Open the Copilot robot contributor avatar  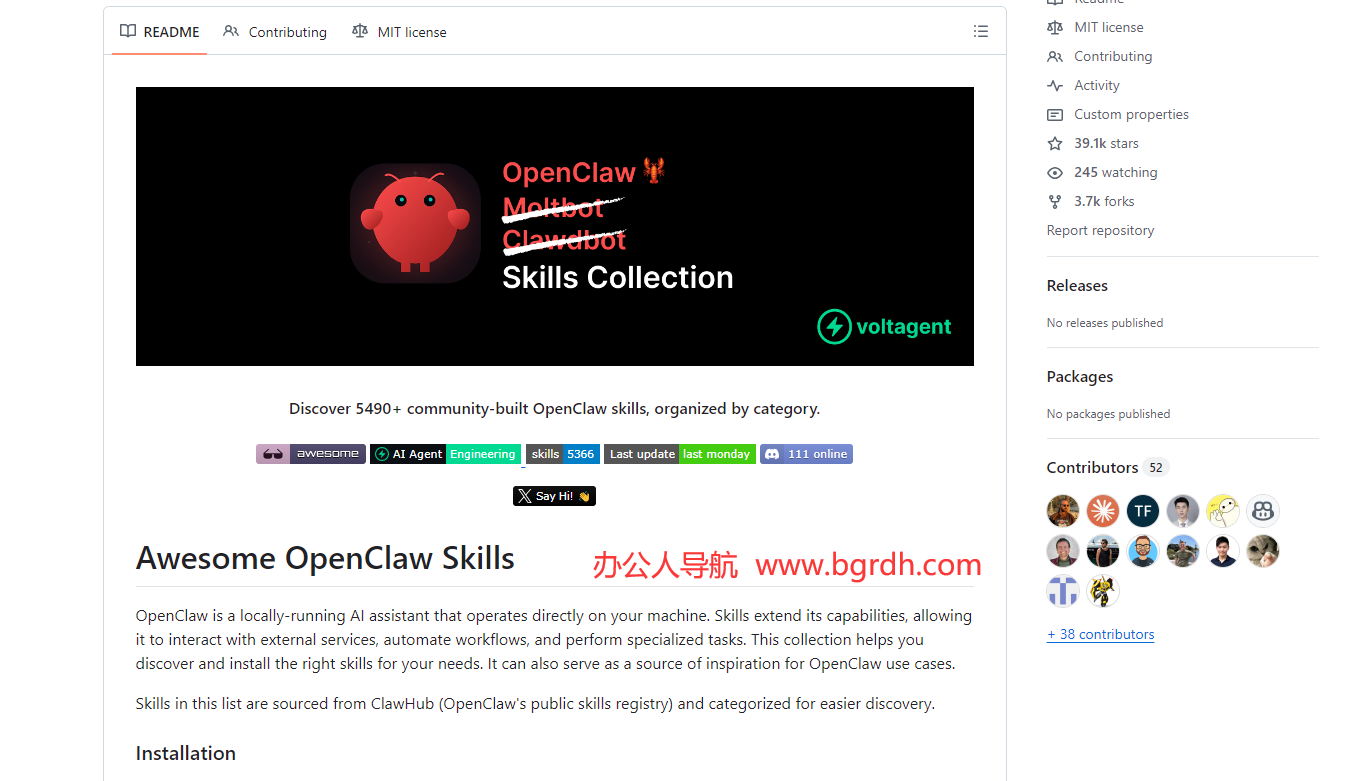coord(1263,511)
